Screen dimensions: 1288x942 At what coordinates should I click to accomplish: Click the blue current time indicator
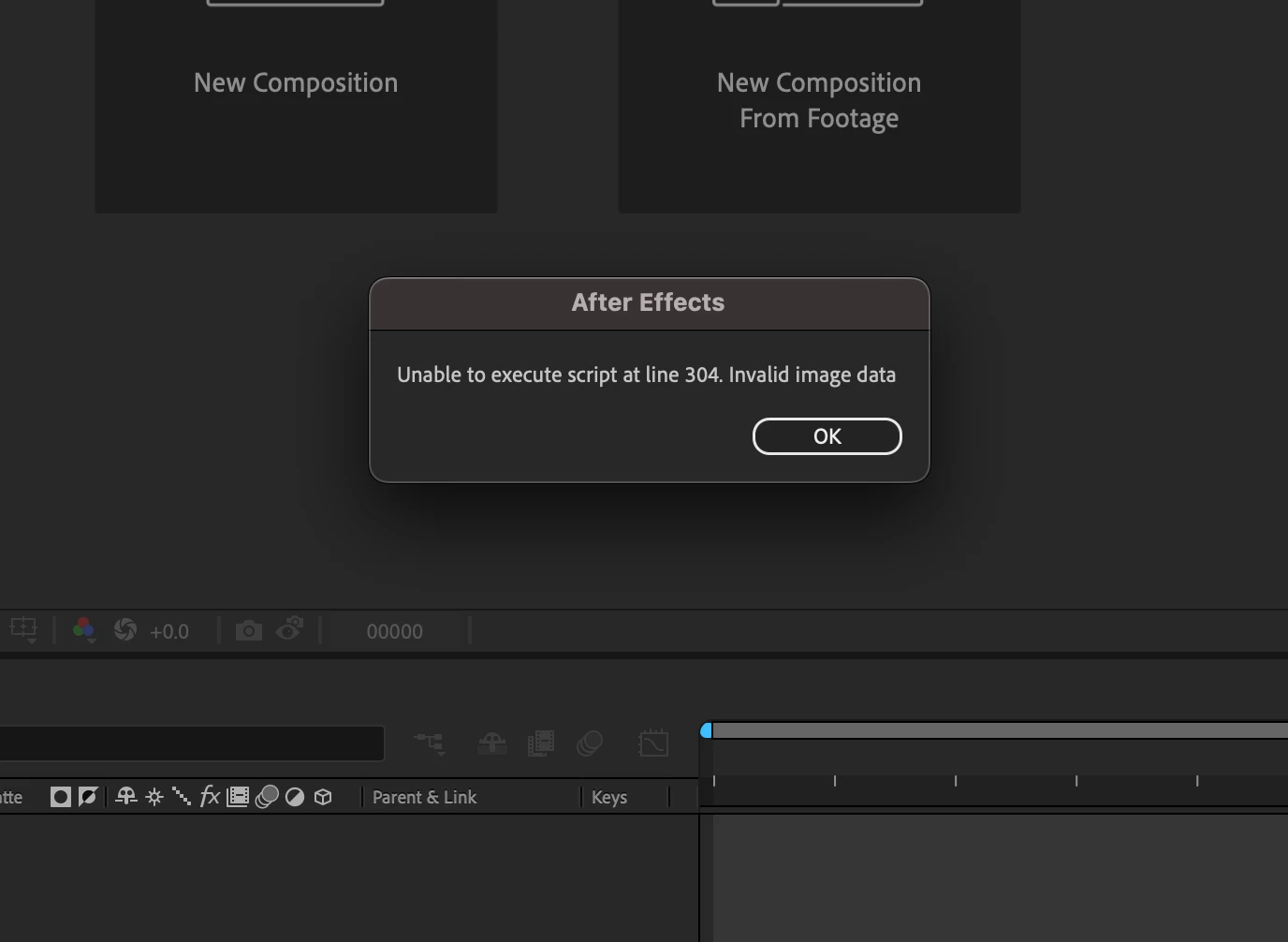(x=707, y=730)
